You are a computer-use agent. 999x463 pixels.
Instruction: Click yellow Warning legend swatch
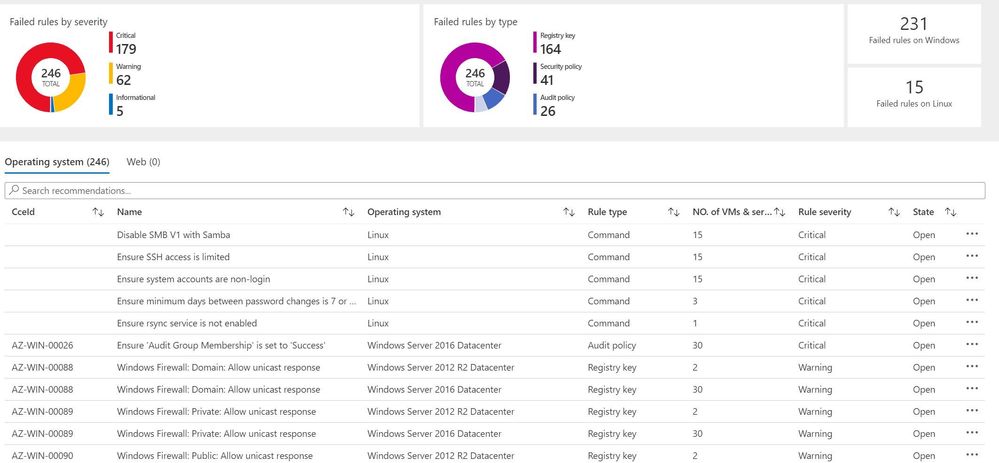[111, 73]
